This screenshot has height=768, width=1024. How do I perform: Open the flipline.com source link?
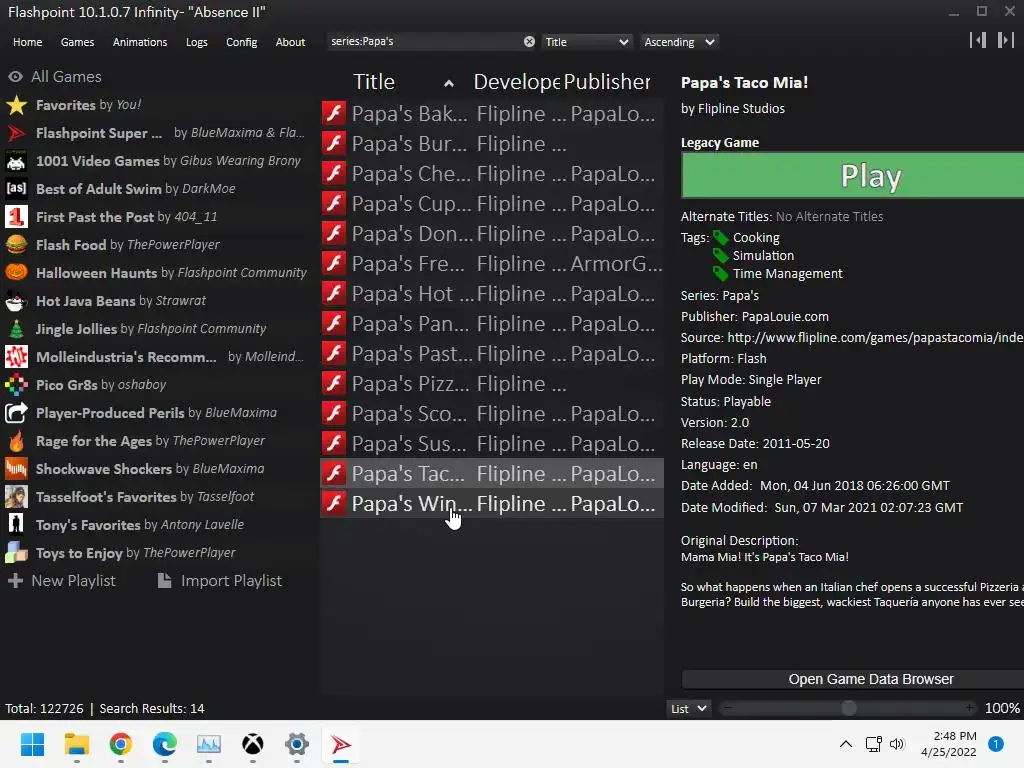[875, 338]
